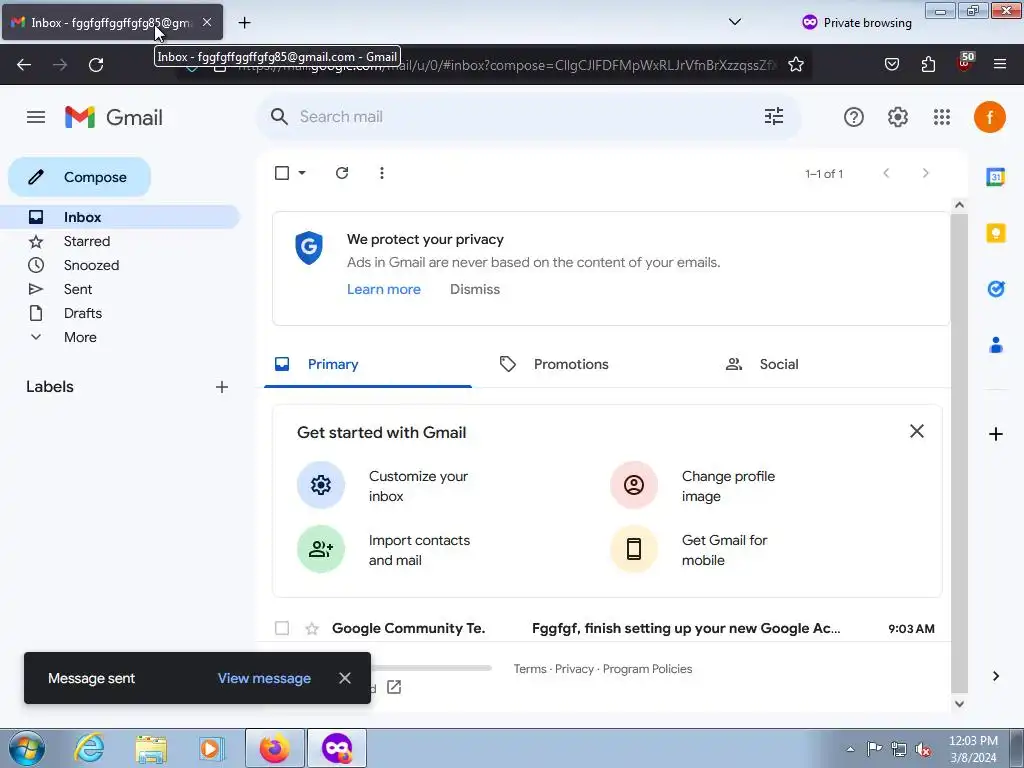The image size is (1024, 768).
Task: Close the Get started with Gmail card
Action: [x=916, y=431]
